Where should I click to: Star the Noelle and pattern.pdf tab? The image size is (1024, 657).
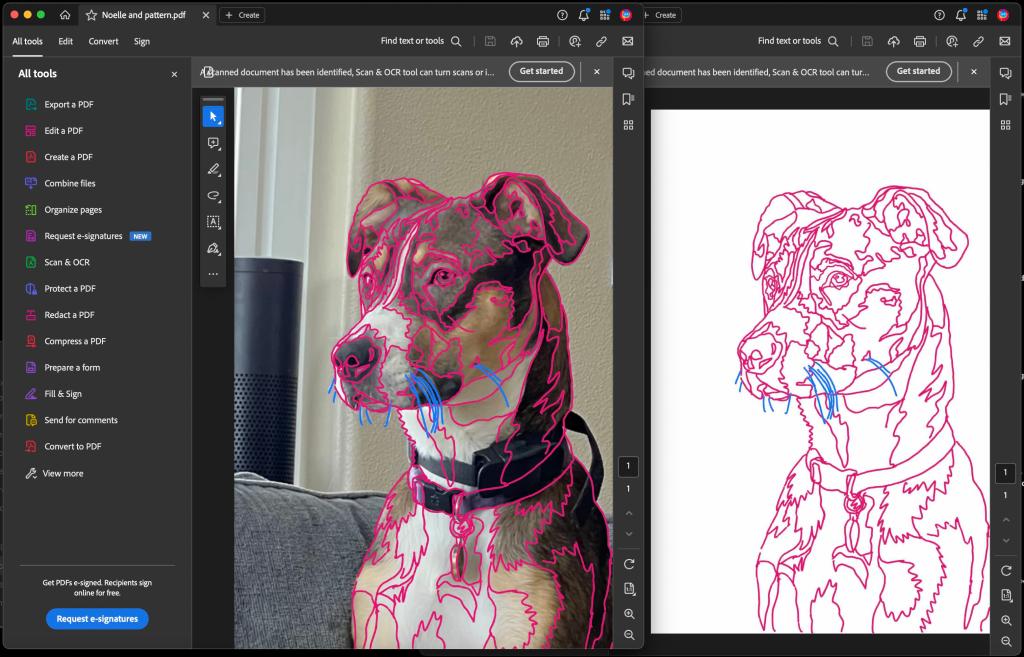pyautogui.click(x=91, y=15)
